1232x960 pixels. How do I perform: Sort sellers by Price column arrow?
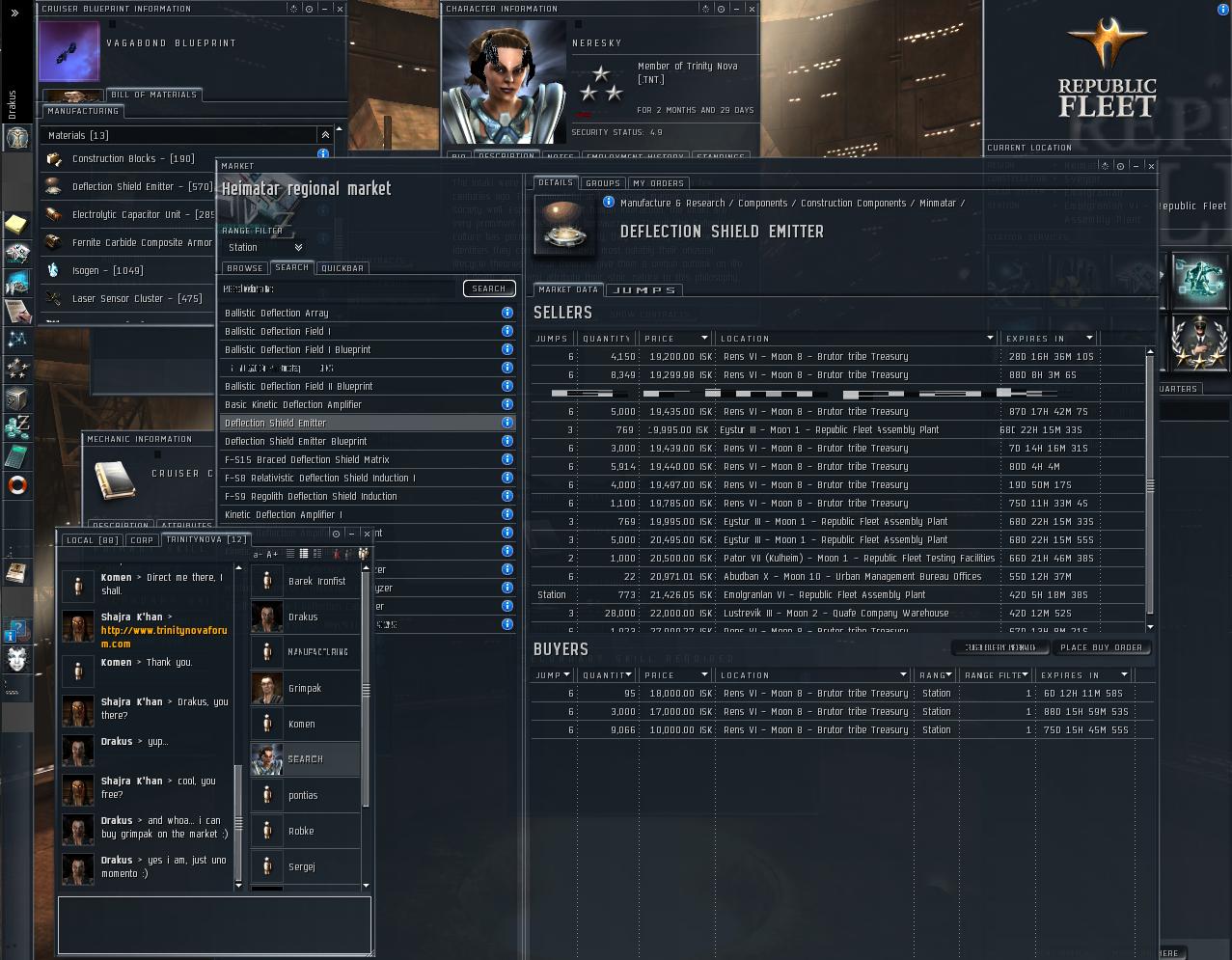704,338
